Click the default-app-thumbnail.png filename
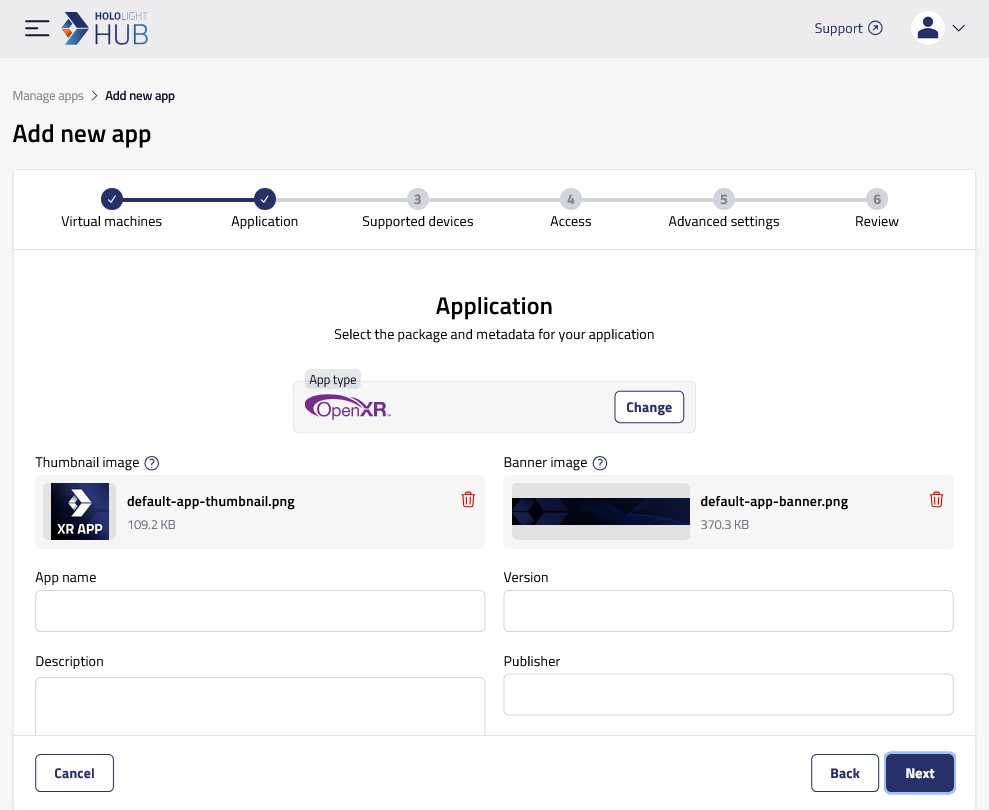The image size is (989, 810). pyautogui.click(x=211, y=502)
